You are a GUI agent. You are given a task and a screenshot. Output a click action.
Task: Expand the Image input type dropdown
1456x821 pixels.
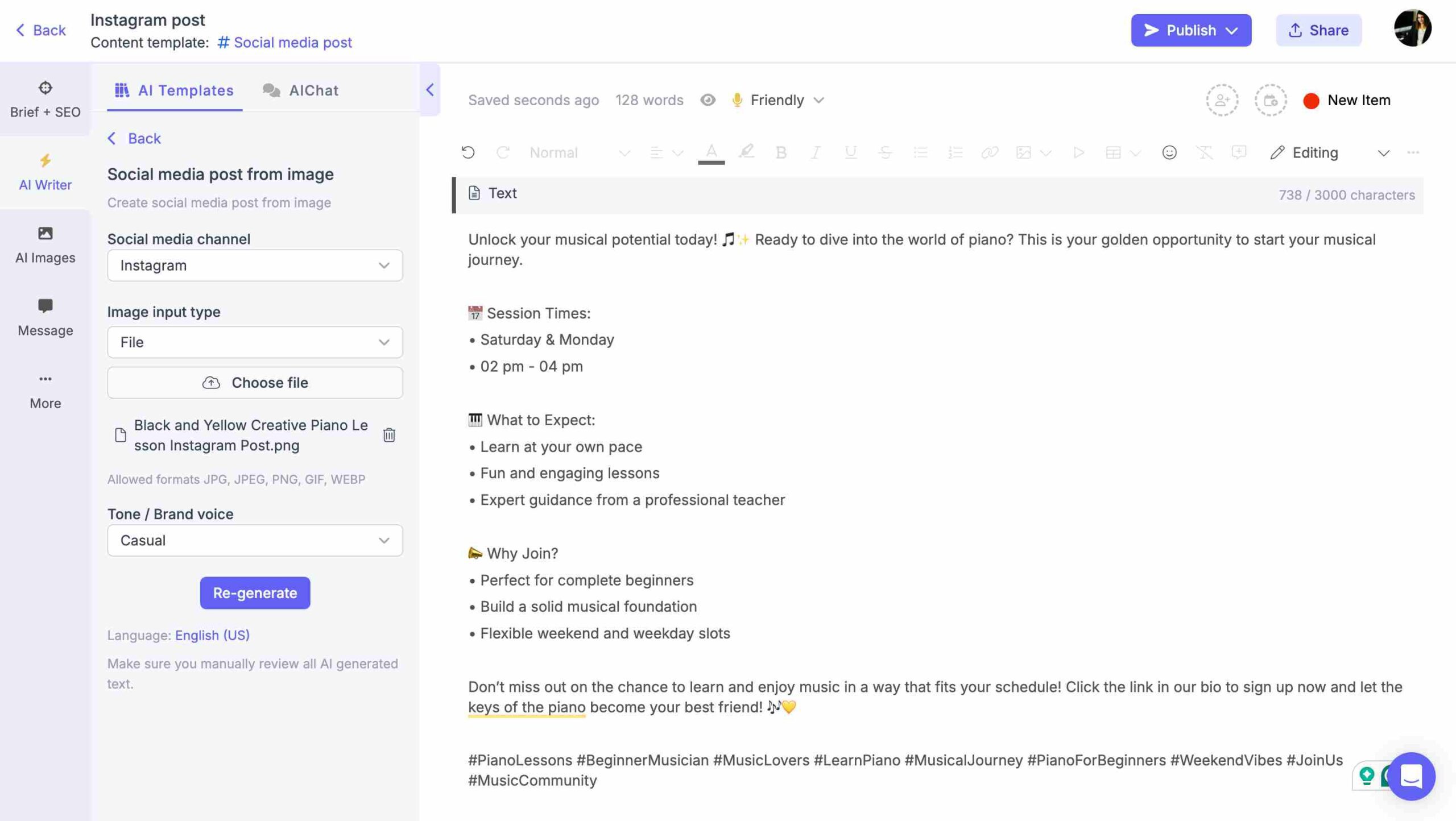(384, 342)
